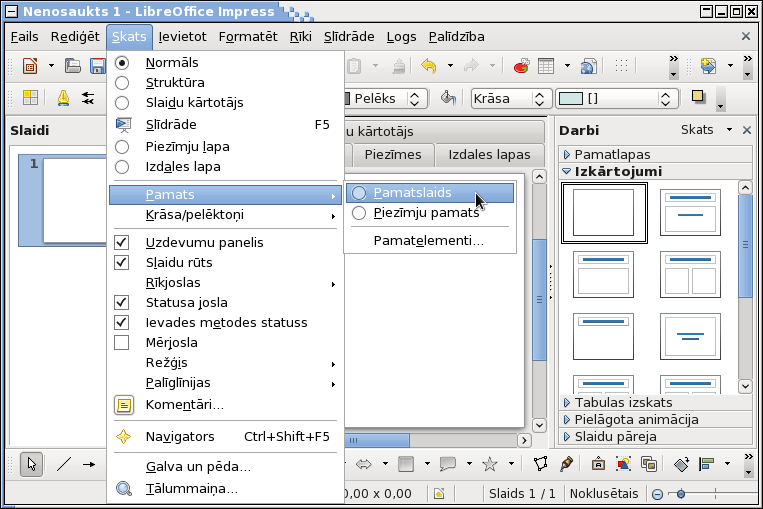The width and height of the screenshot is (763, 509).
Task: Open the Galva un pēda... dialog
Action: click(224, 467)
